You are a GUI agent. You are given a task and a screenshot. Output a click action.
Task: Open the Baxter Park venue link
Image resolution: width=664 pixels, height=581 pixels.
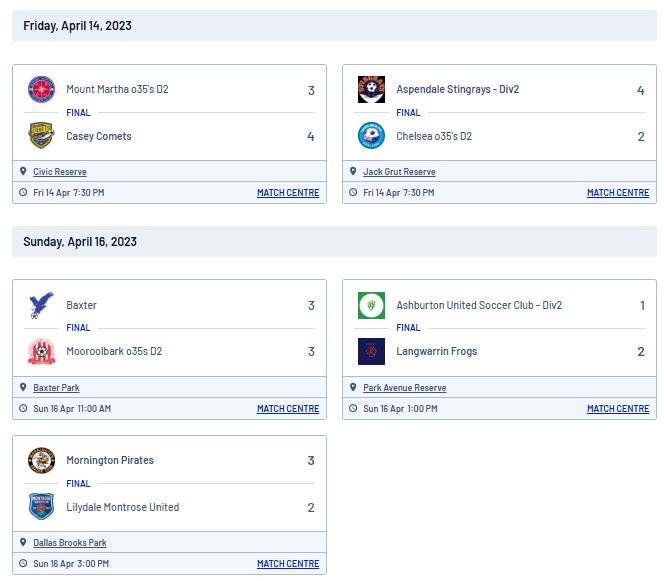(56, 387)
